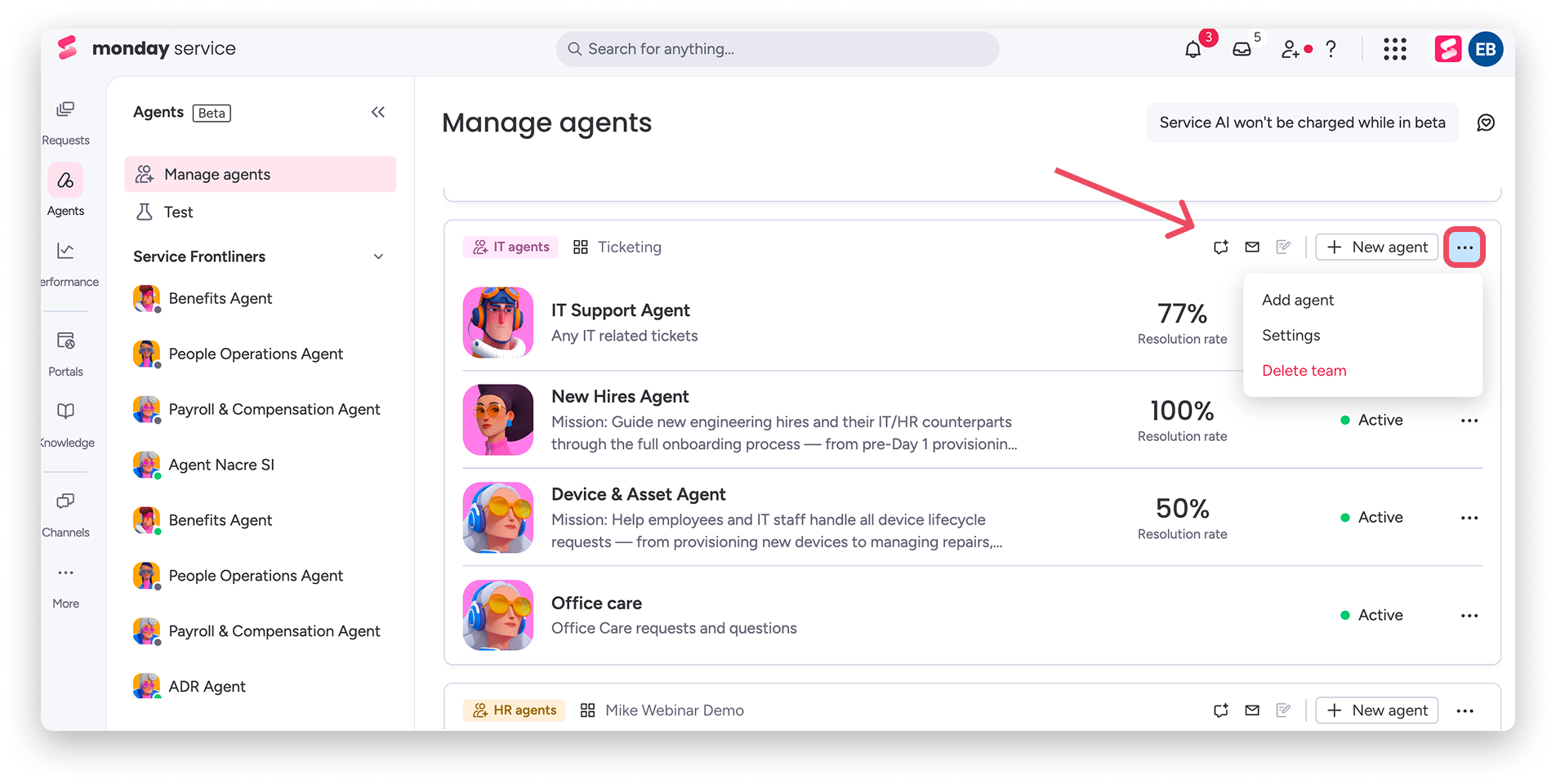Open the EB profile avatar
The width and height of the screenshot is (1556, 784).
(1486, 49)
